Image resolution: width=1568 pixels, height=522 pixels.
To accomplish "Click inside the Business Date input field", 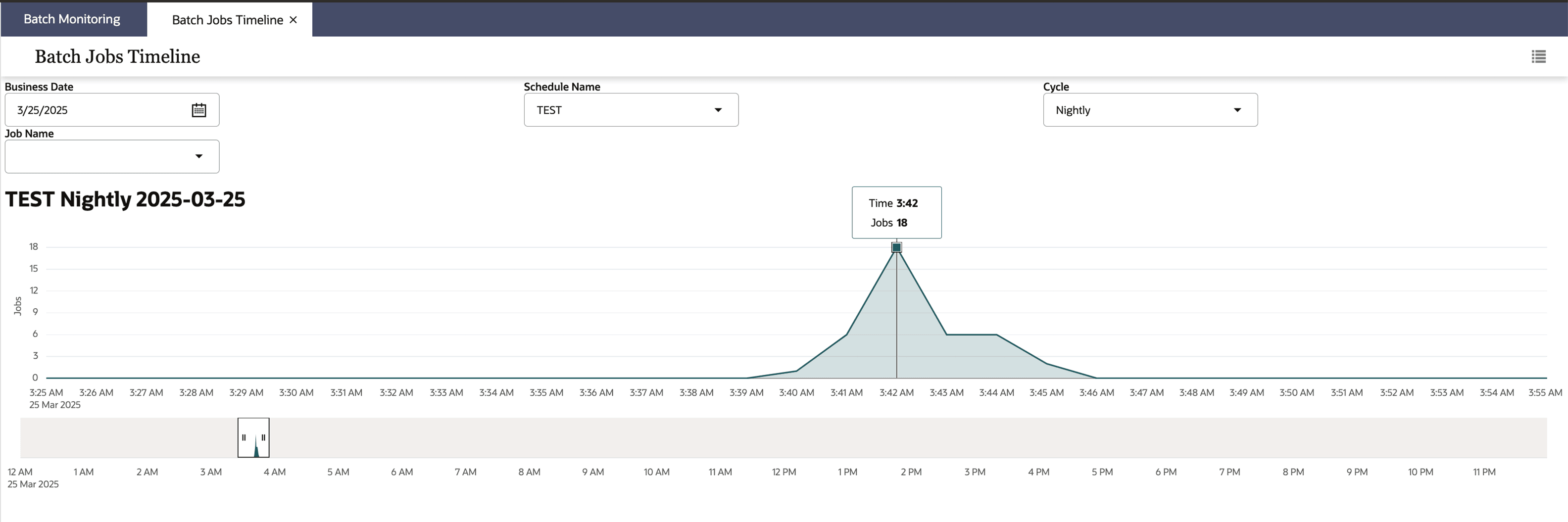I will 91,109.
